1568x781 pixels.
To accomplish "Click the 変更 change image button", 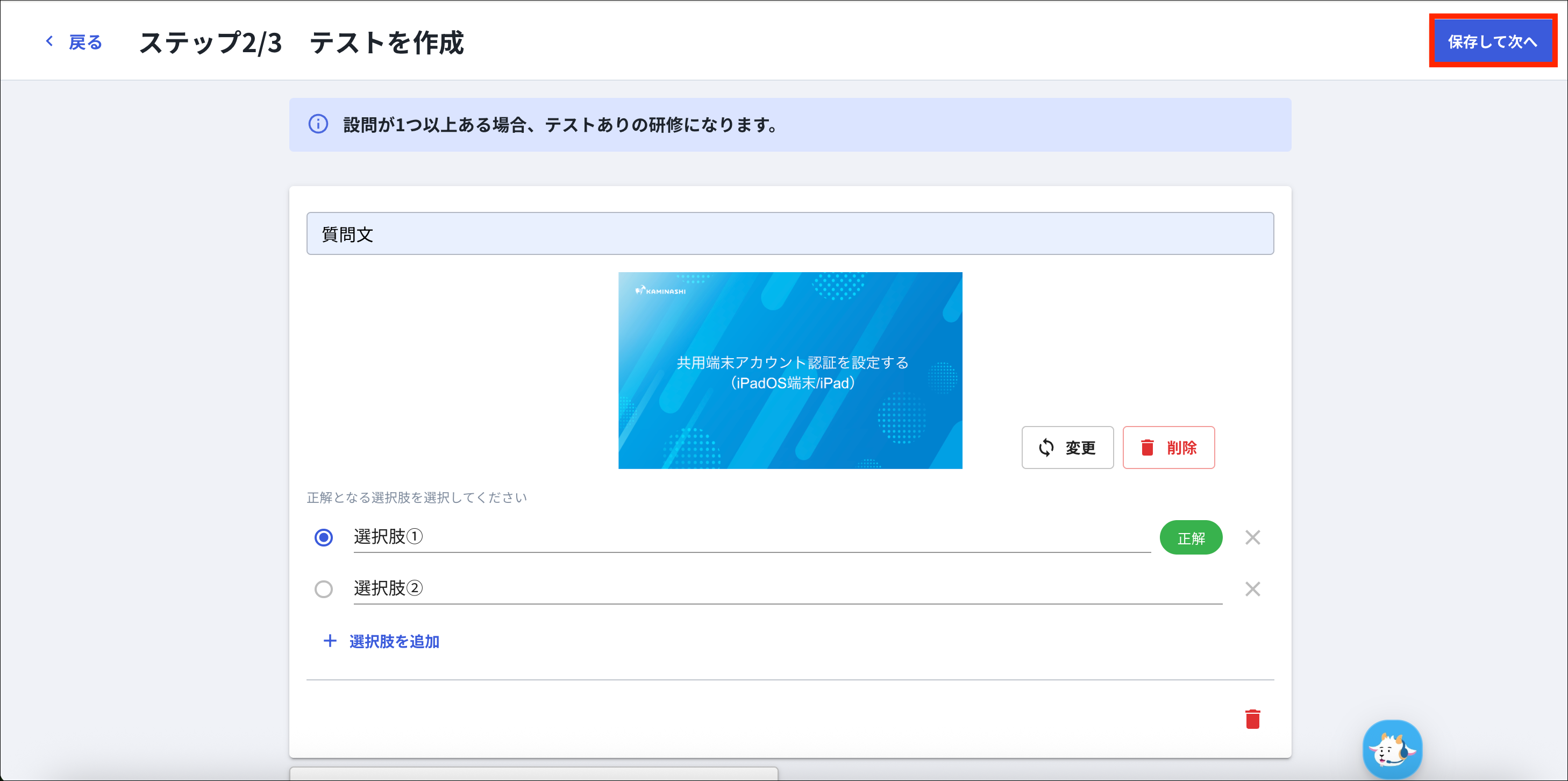I will 1067,448.
